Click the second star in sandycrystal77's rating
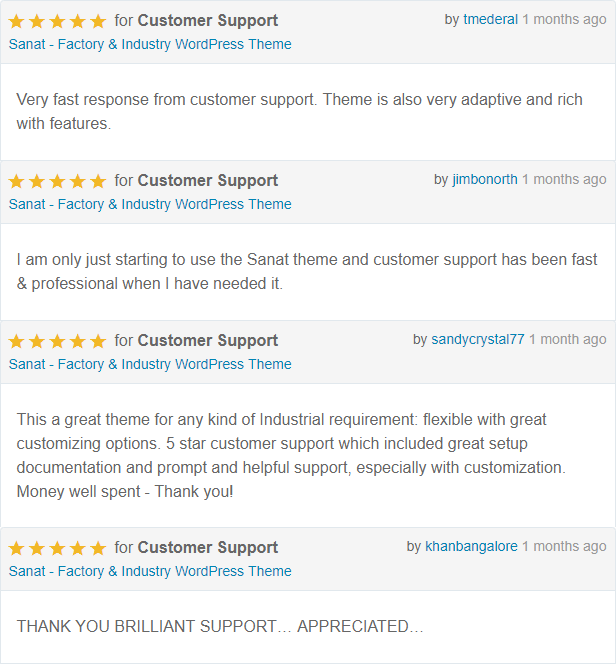The width and height of the screenshot is (616, 664). (37, 341)
